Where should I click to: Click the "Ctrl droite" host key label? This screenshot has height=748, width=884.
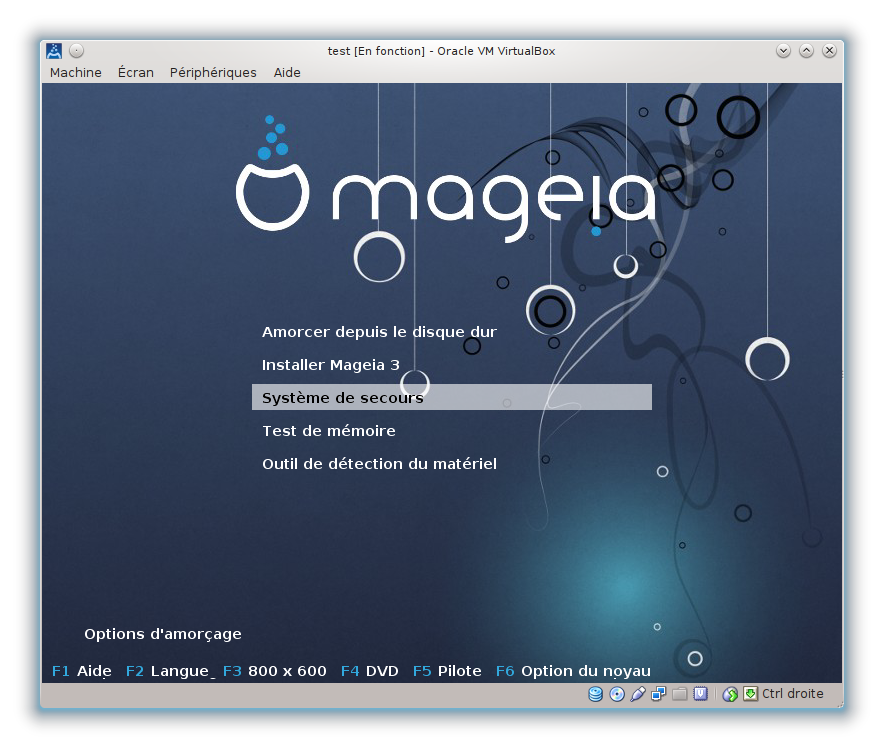(793, 694)
